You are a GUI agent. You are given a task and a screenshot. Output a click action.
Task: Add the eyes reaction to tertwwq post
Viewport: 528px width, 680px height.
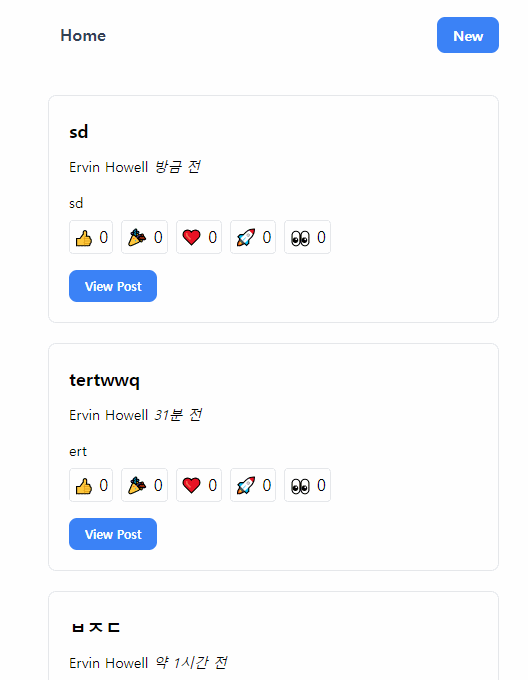coord(307,485)
